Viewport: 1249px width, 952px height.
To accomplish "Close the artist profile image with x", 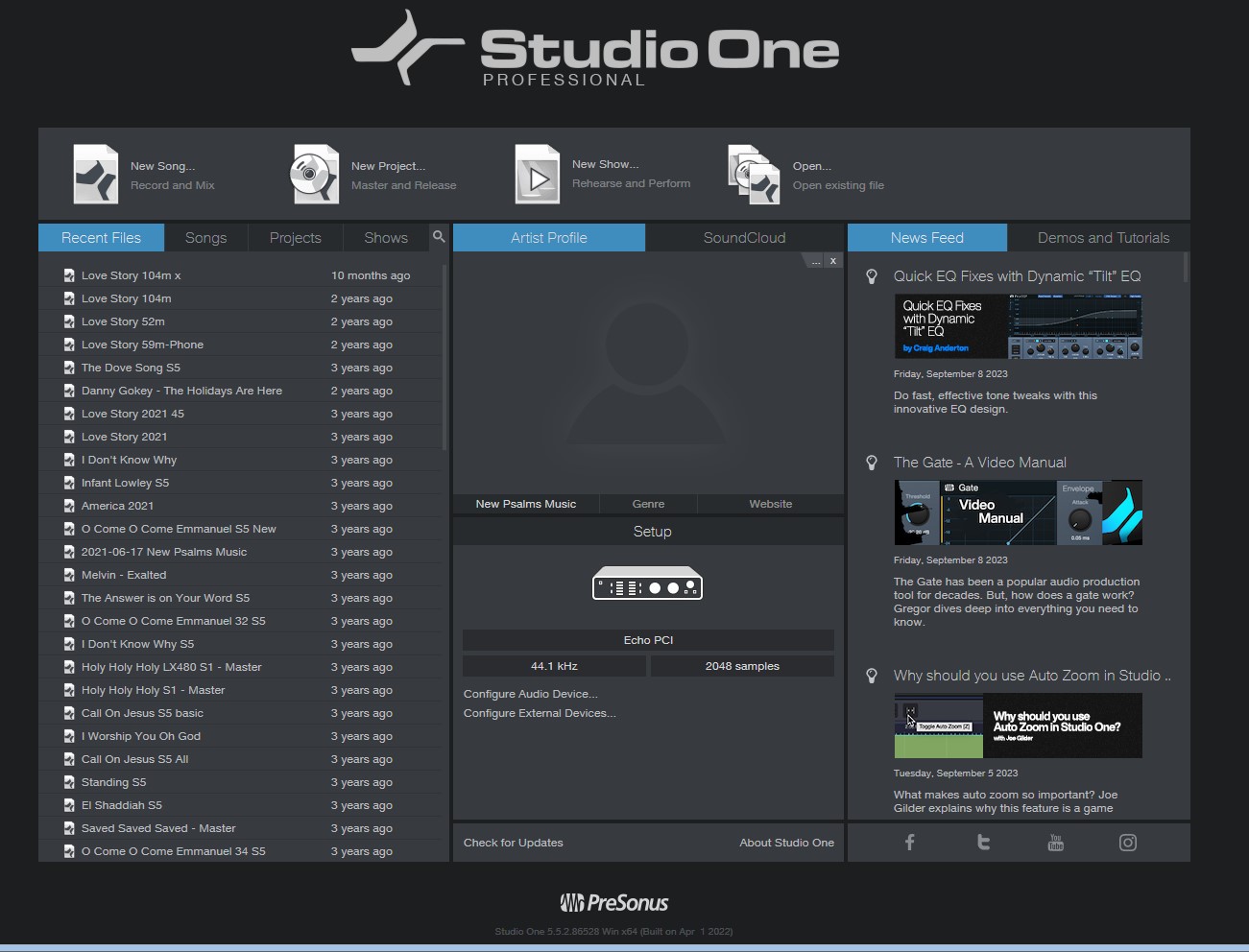I will pyautogui.click(x=833, y=261).
